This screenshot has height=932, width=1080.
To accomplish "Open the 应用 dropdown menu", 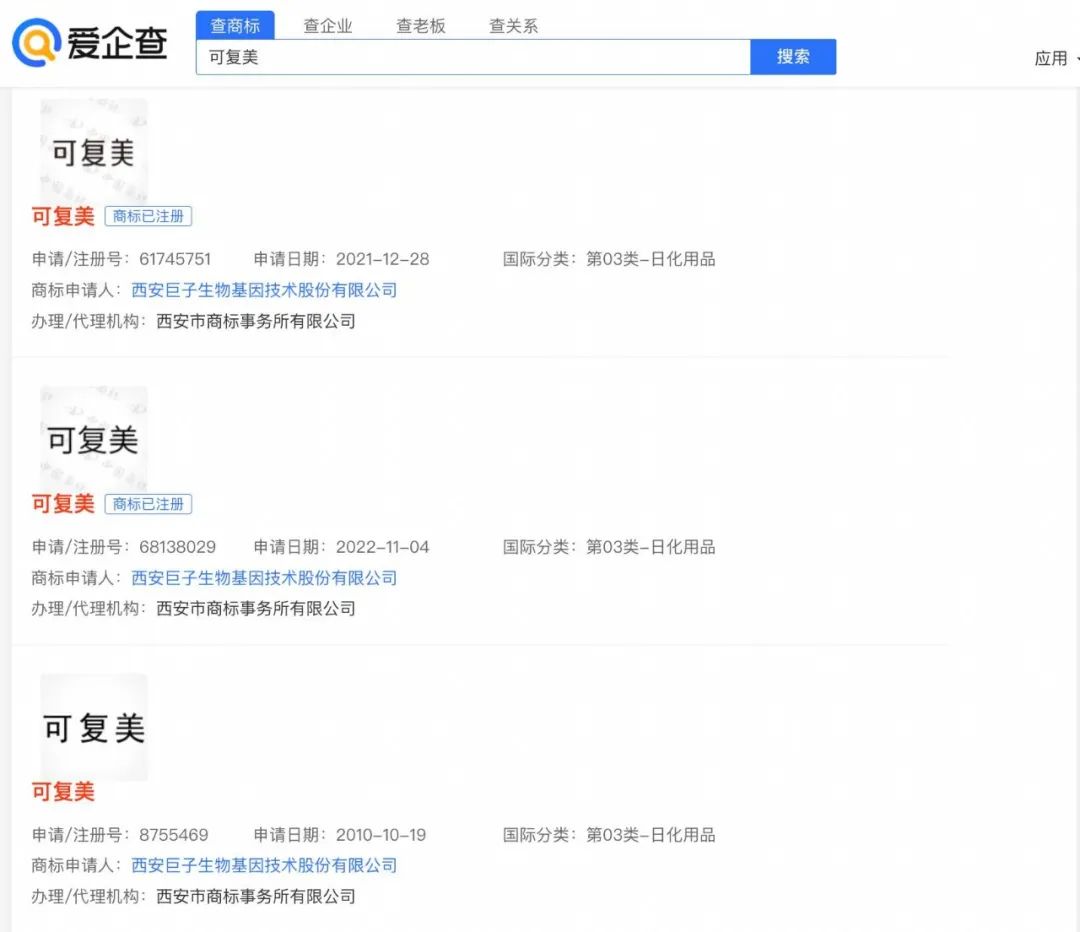I will point(1055,59).
